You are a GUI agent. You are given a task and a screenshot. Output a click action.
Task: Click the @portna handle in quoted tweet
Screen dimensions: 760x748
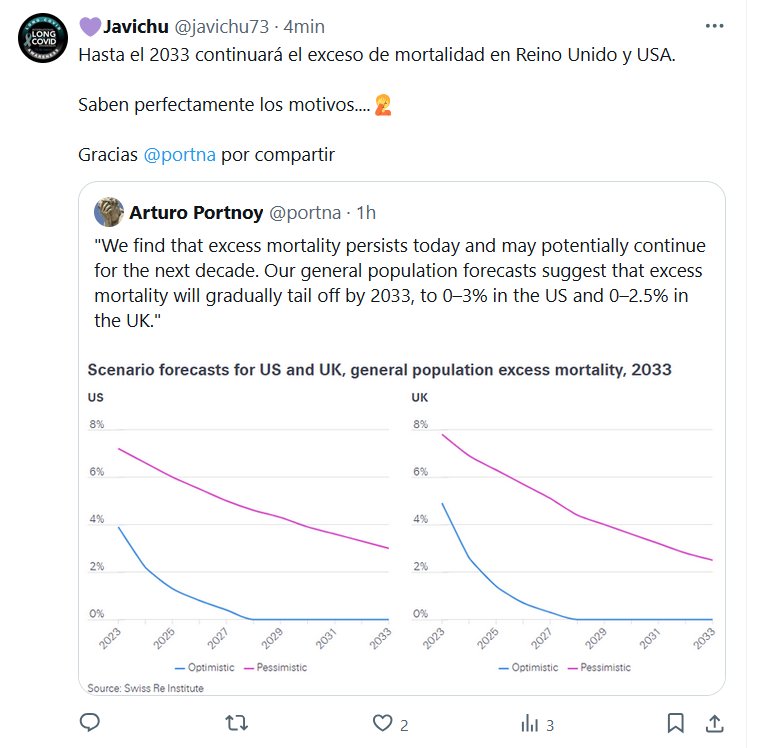(x=305, y=212)
